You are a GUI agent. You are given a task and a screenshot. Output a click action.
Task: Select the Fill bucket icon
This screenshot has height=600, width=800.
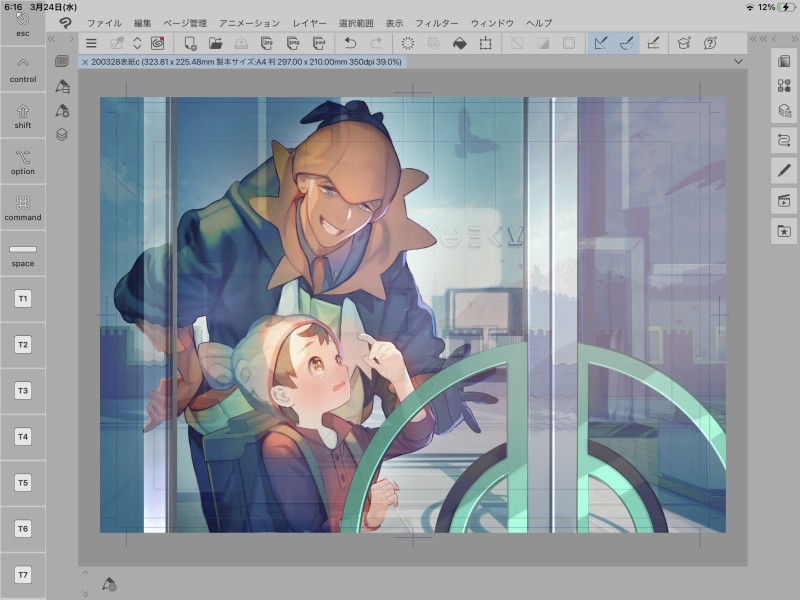(460, 43)
